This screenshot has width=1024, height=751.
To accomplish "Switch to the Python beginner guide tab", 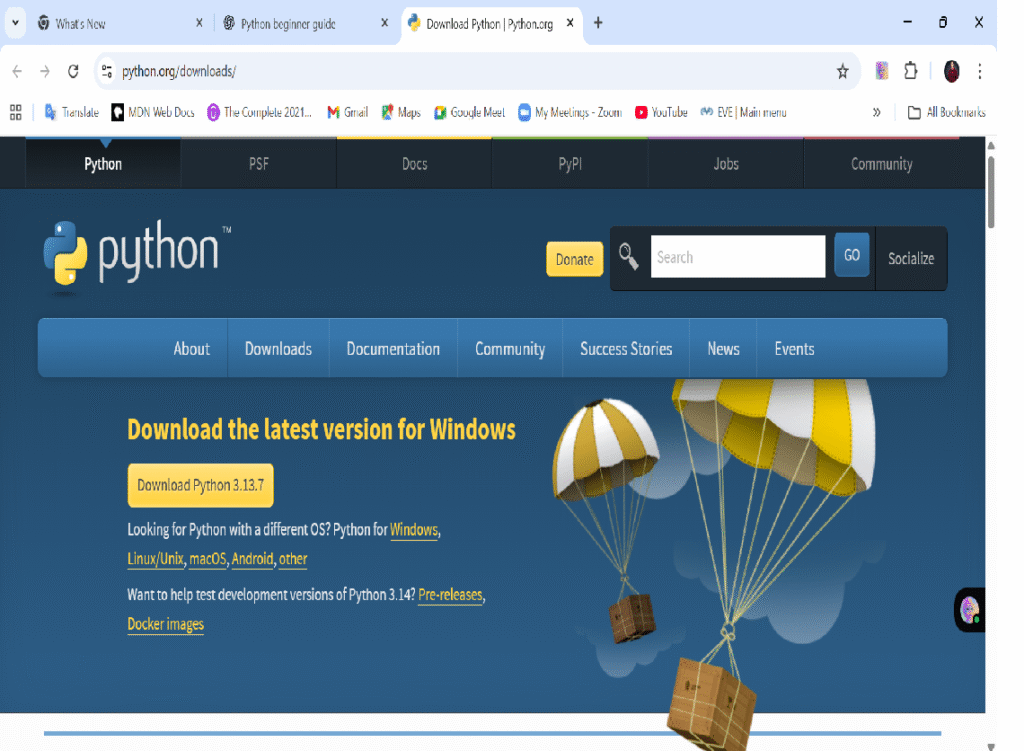I will 288,23.
